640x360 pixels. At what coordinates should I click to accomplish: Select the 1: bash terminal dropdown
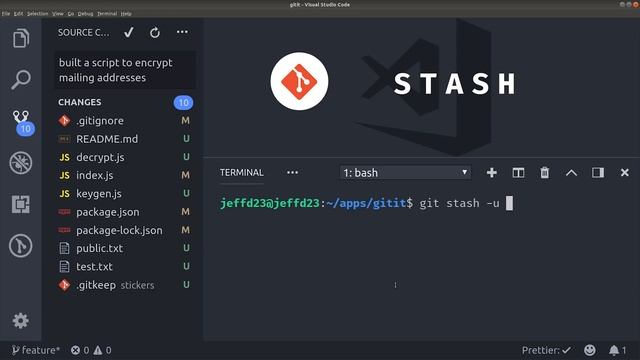(x=405, y=173)
